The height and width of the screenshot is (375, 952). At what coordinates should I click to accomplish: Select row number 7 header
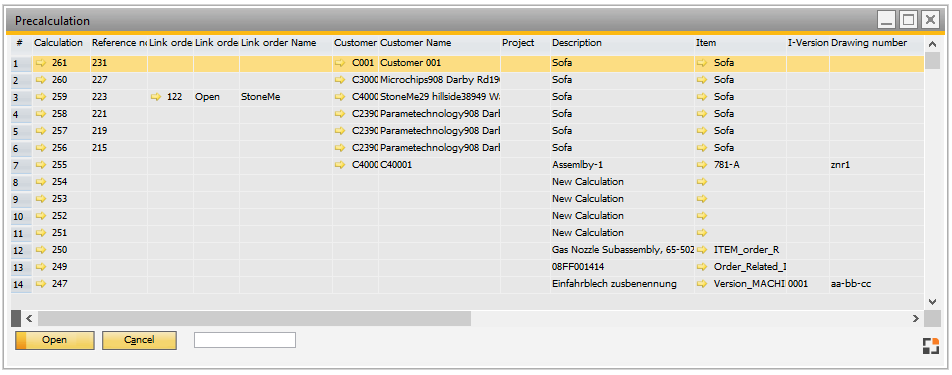tap(21, 165)
